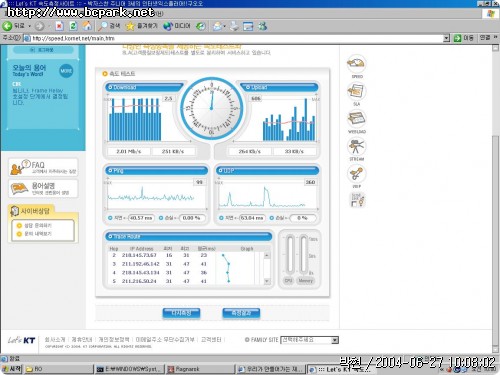
Task: Switch to the Ragnarok taskbar item
Action: 200,369
